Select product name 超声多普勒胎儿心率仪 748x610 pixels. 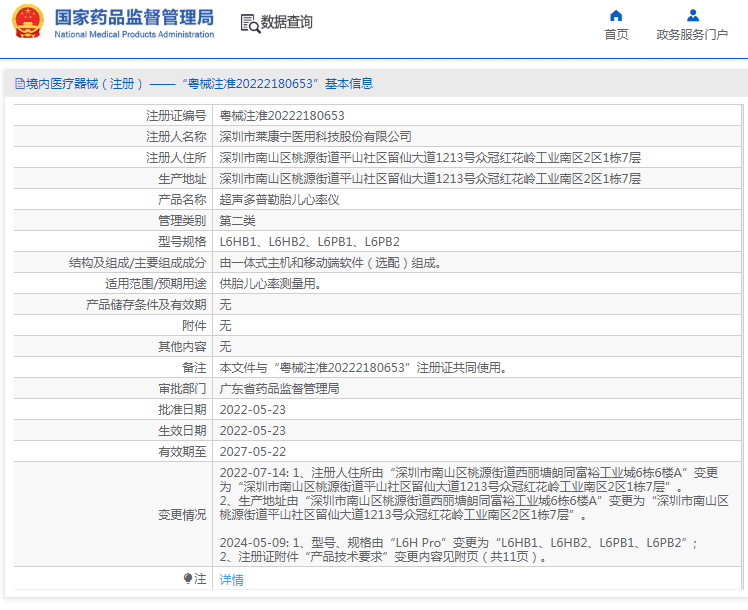[x=279, y=200]
